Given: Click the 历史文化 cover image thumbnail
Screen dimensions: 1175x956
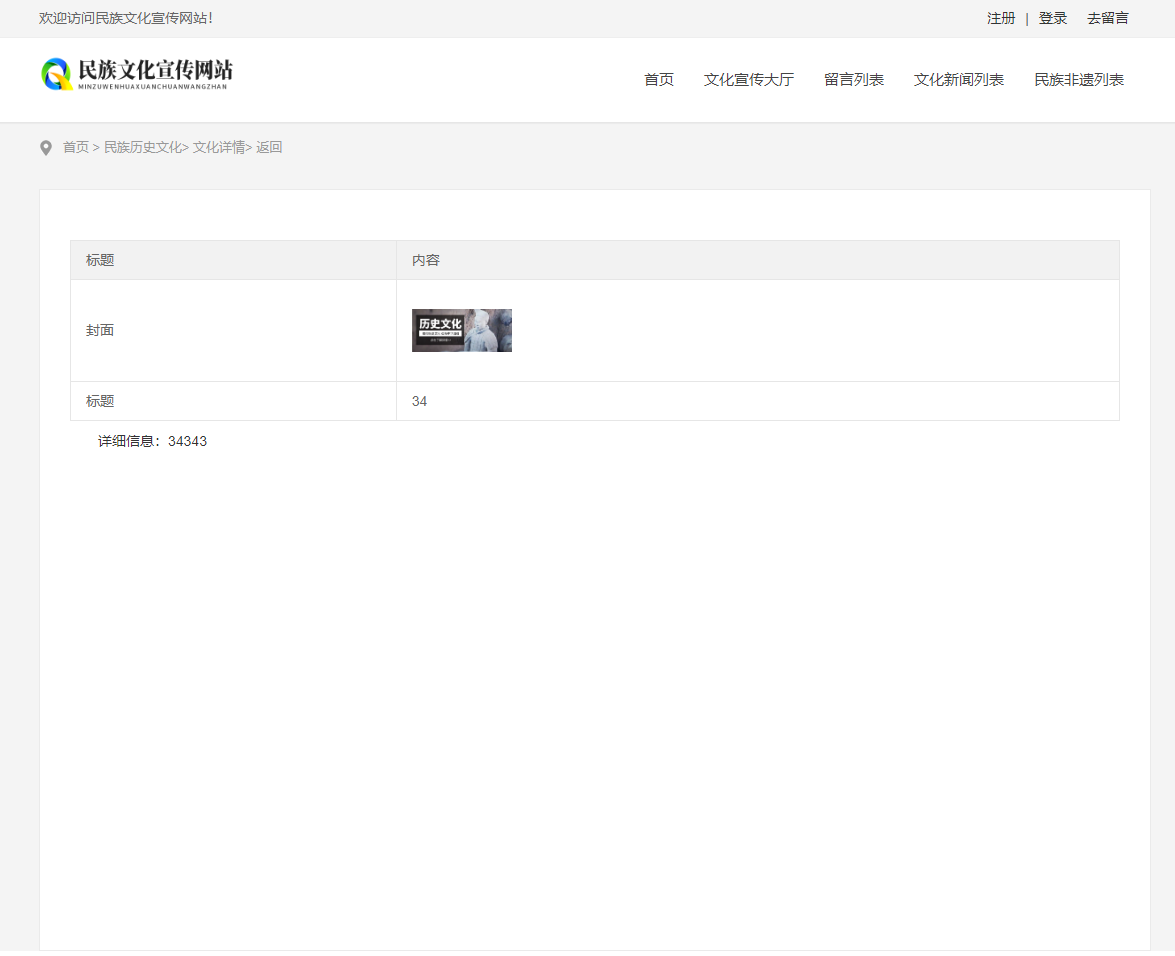Looking at the screenshot, I should click(461, 330).
